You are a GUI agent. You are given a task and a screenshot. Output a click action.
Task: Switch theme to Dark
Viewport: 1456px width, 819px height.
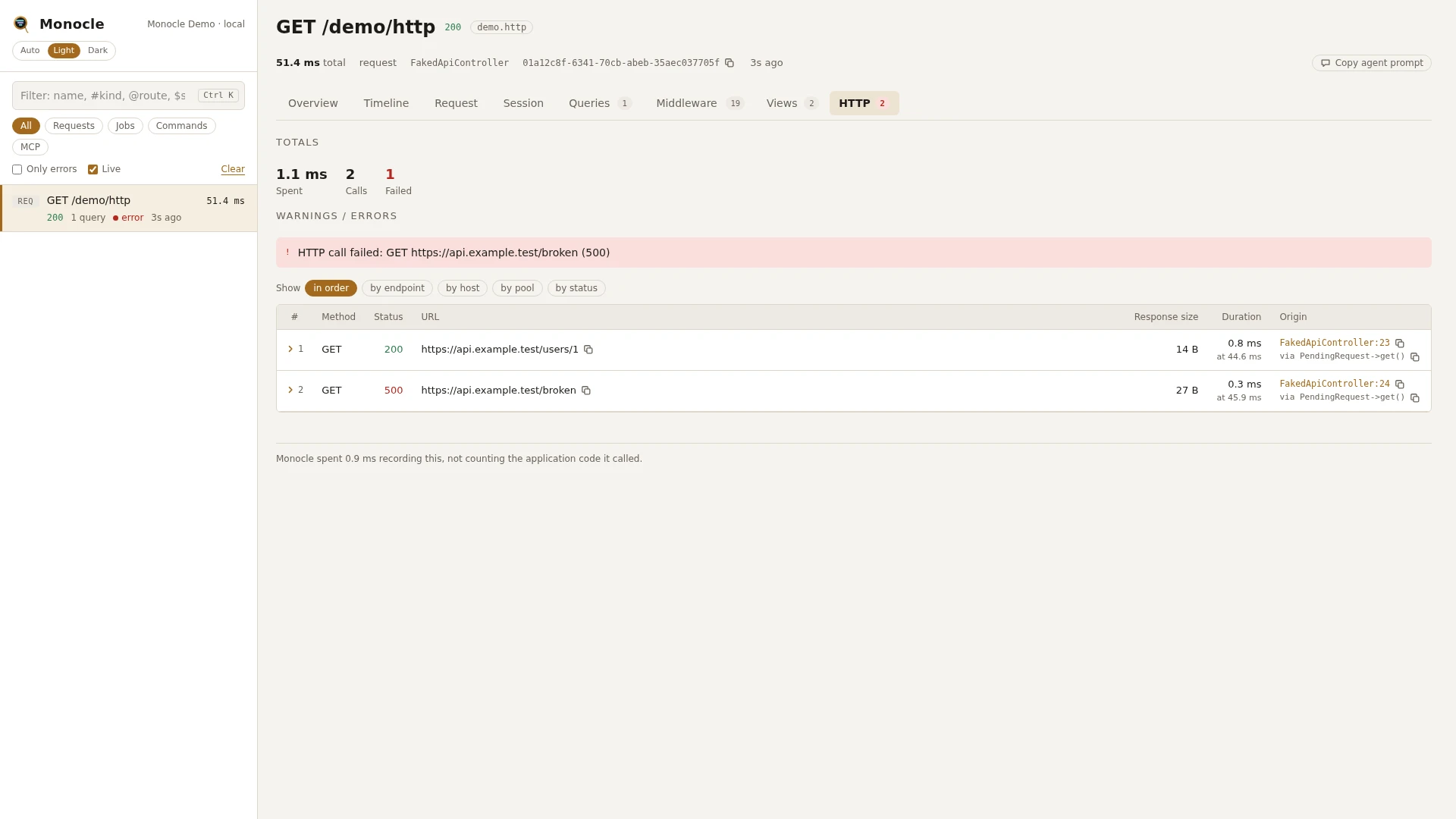tap(98, 51)
